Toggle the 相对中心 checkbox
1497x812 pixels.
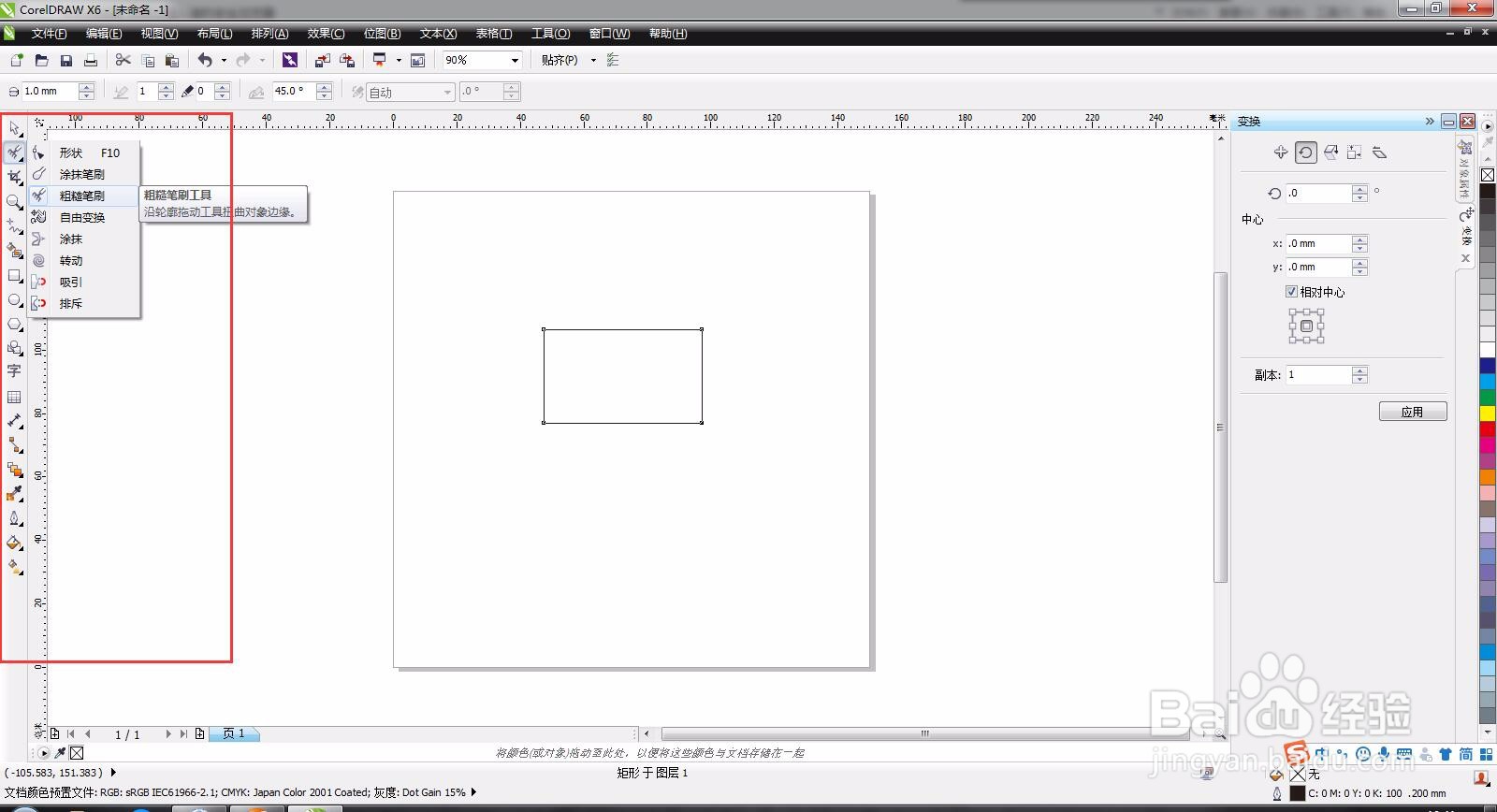(x=1291, y=292)
